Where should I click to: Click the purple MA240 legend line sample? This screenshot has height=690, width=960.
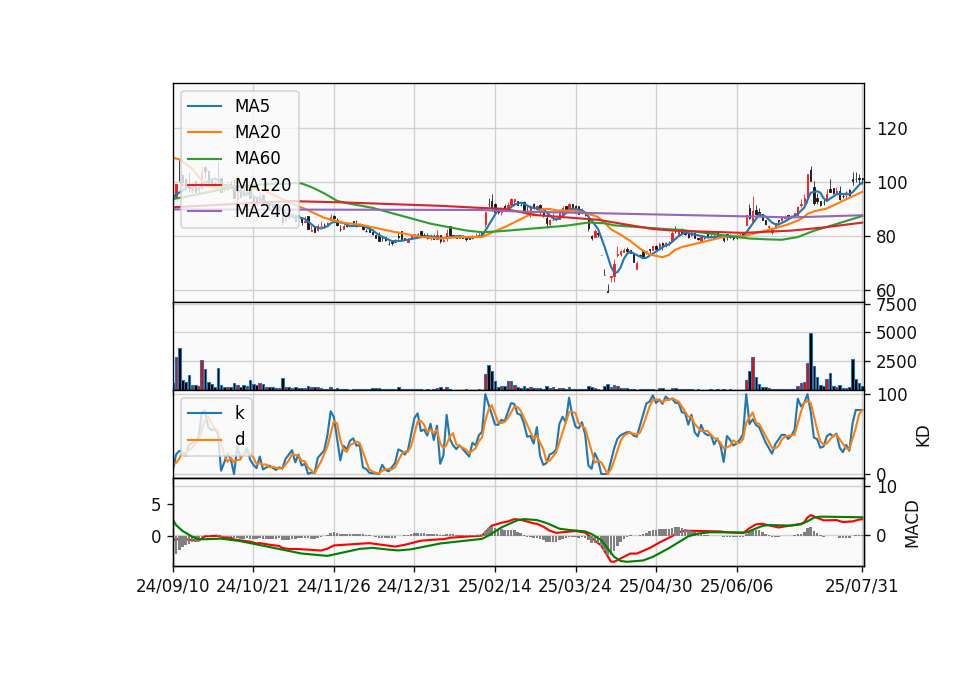[204, 211]
